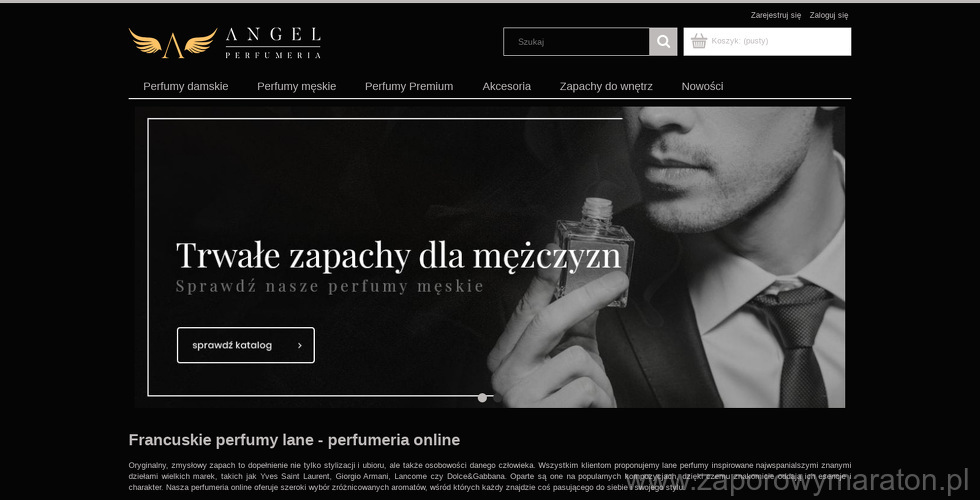Open the shopping basket icon
Image resolution: width=980 pixels, height=500 pixels.
(699, 41)
